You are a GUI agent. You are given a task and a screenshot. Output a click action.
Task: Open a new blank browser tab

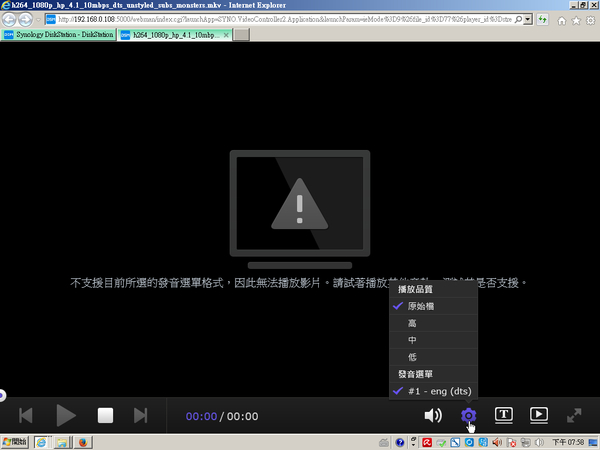click(241, 35)
